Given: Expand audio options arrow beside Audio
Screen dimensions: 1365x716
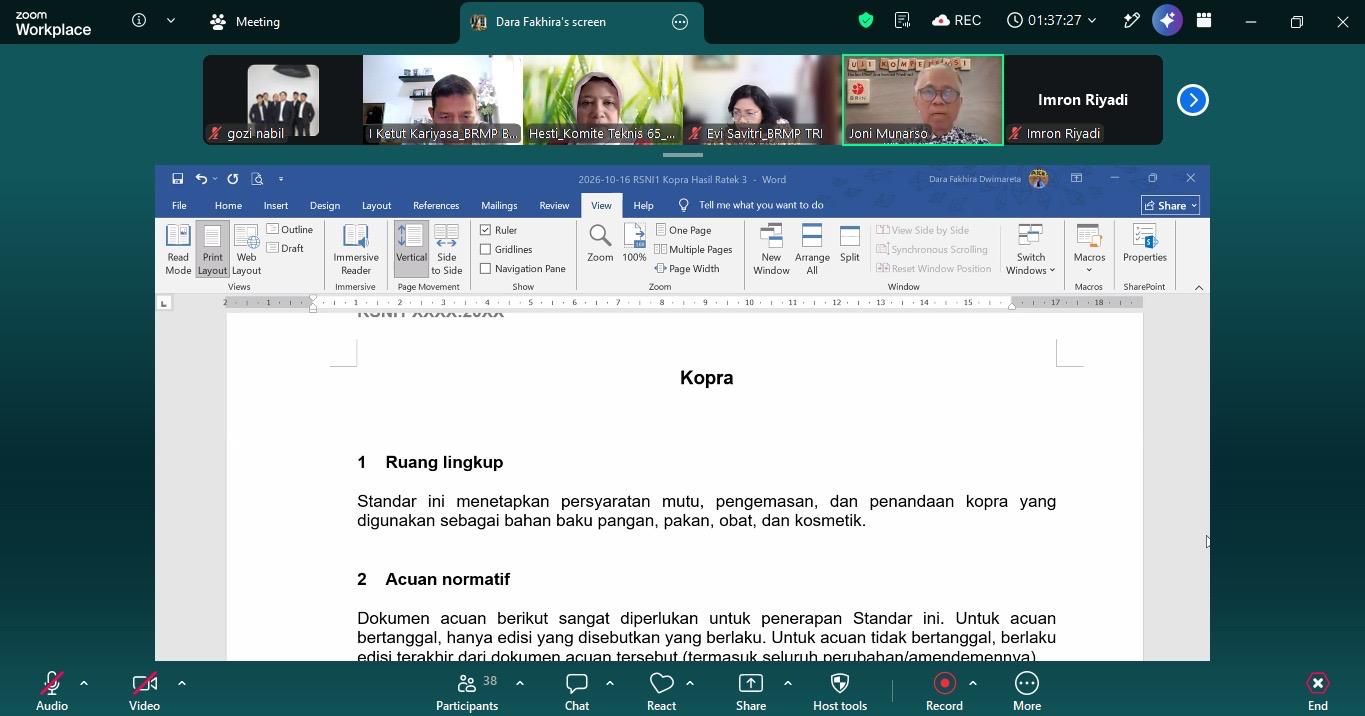Looking at the screenshot, I should point(84,683).
